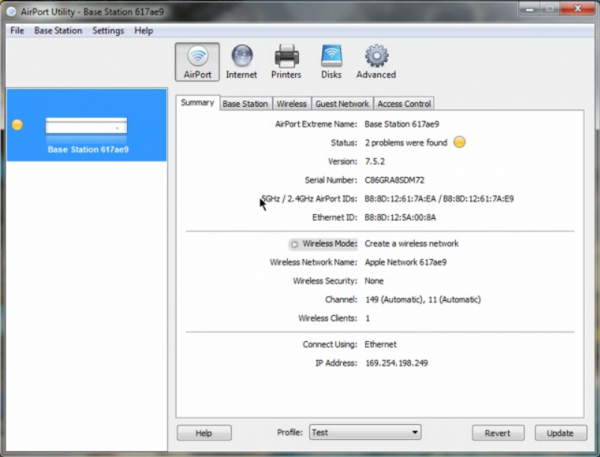
Task: Open the Disks toolbar icon
Action: tap(331, 62)
